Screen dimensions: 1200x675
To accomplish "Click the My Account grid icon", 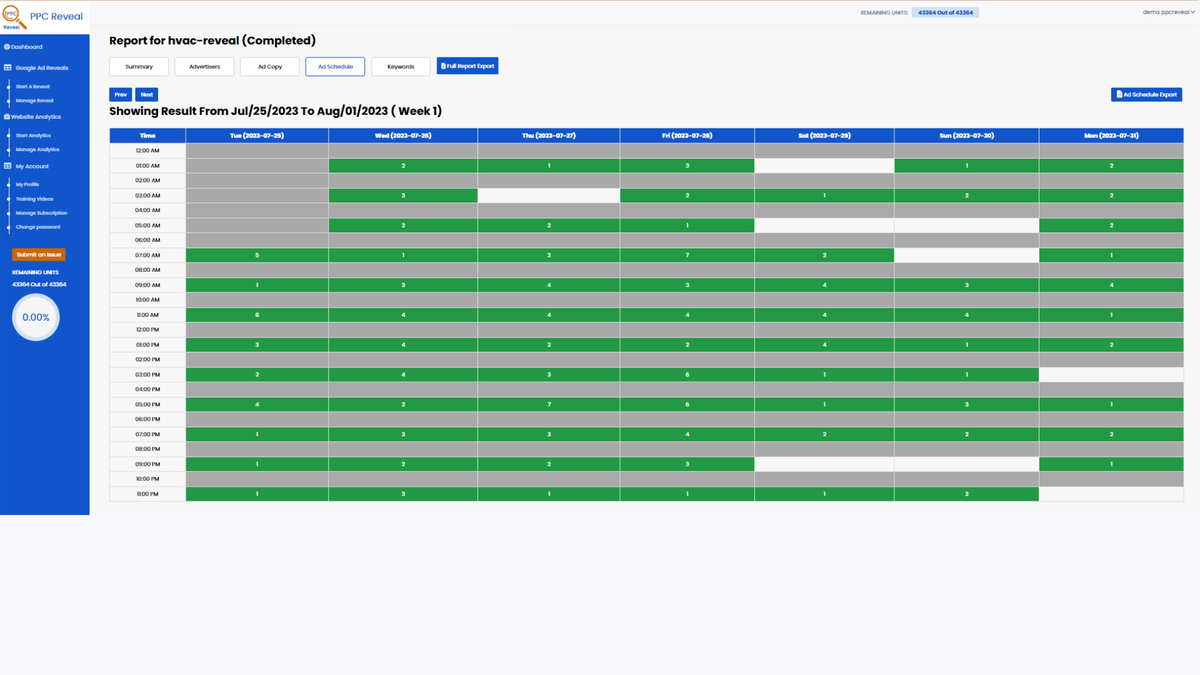I will 8,166.
